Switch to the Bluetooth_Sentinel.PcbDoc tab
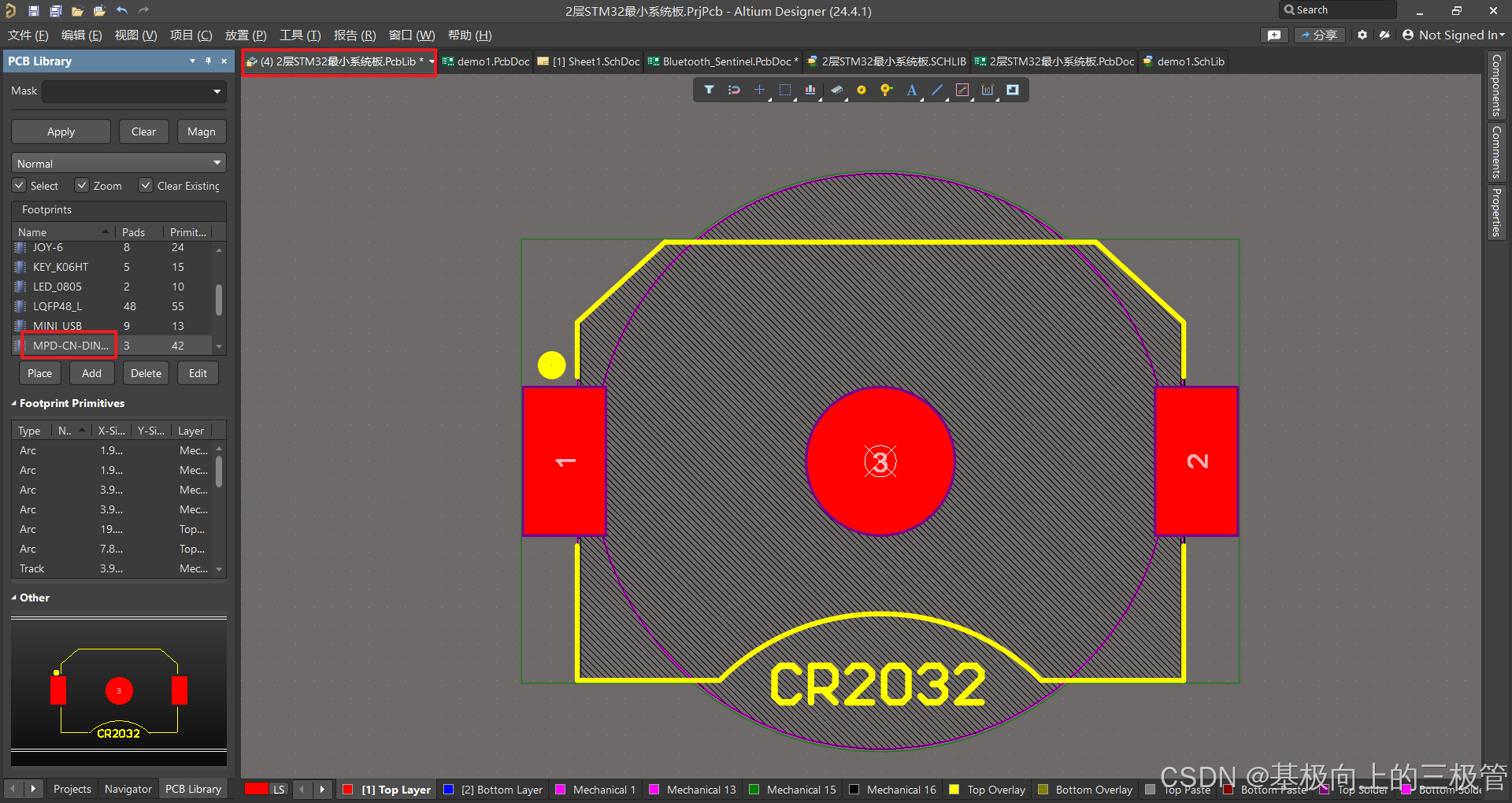The height and width of the screenshot is (803, 1512). coord(723,61)
